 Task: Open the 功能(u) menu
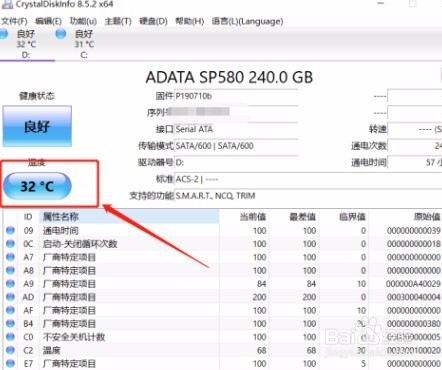tap(83, 21)
